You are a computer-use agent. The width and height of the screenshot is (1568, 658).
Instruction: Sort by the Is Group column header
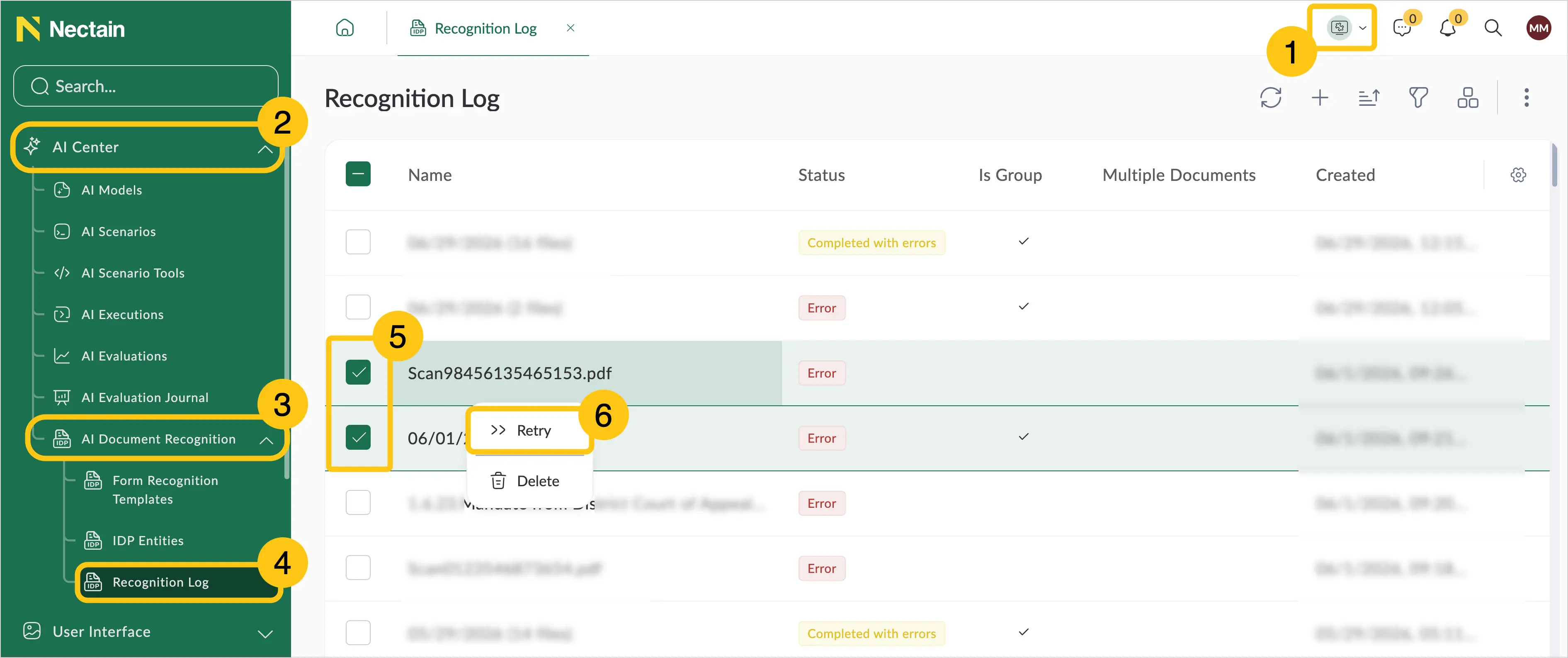(x=1010, y=175)
